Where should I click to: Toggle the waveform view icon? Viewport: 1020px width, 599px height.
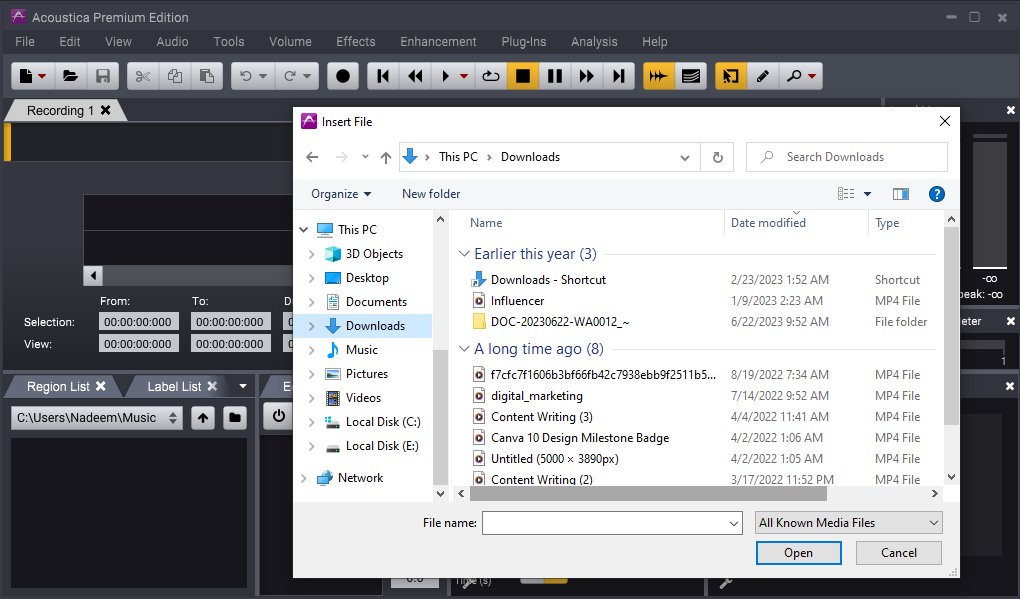point(658,76)
